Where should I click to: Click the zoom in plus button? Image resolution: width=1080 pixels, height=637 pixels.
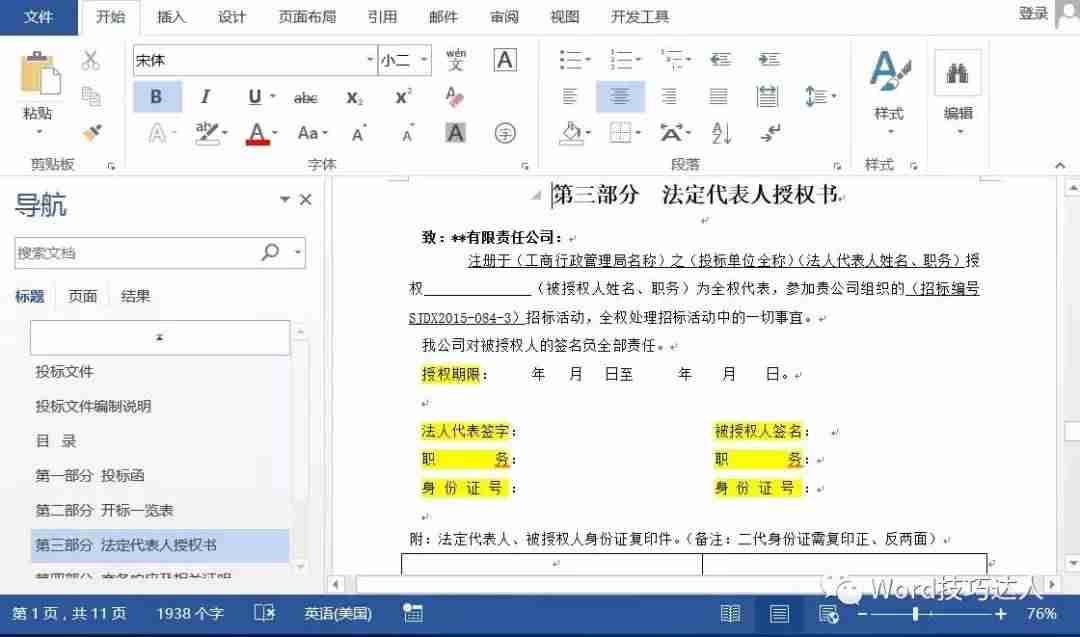(x=1001, y=614)
